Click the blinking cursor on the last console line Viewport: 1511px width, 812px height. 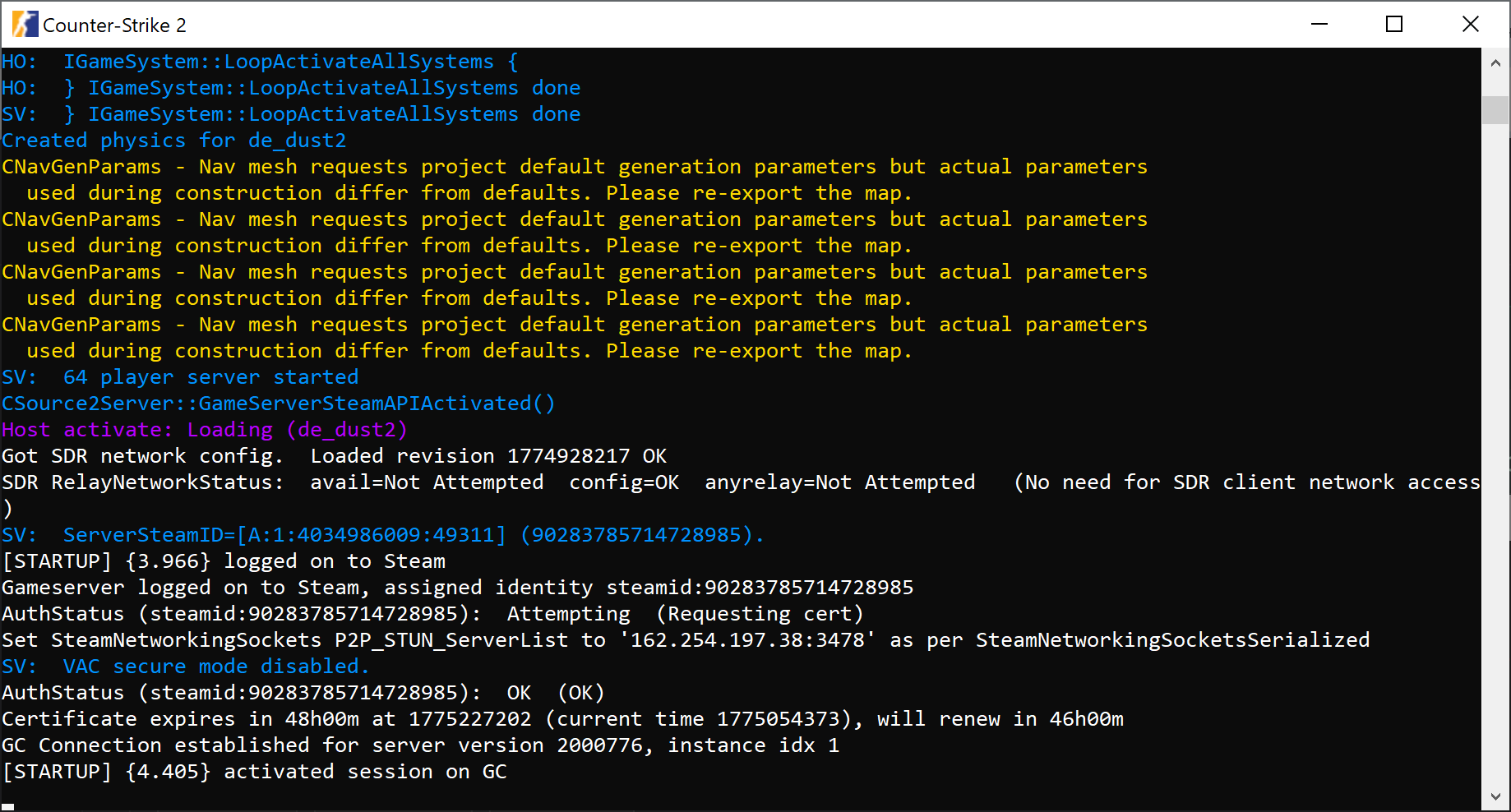click(x=8, y=806)
